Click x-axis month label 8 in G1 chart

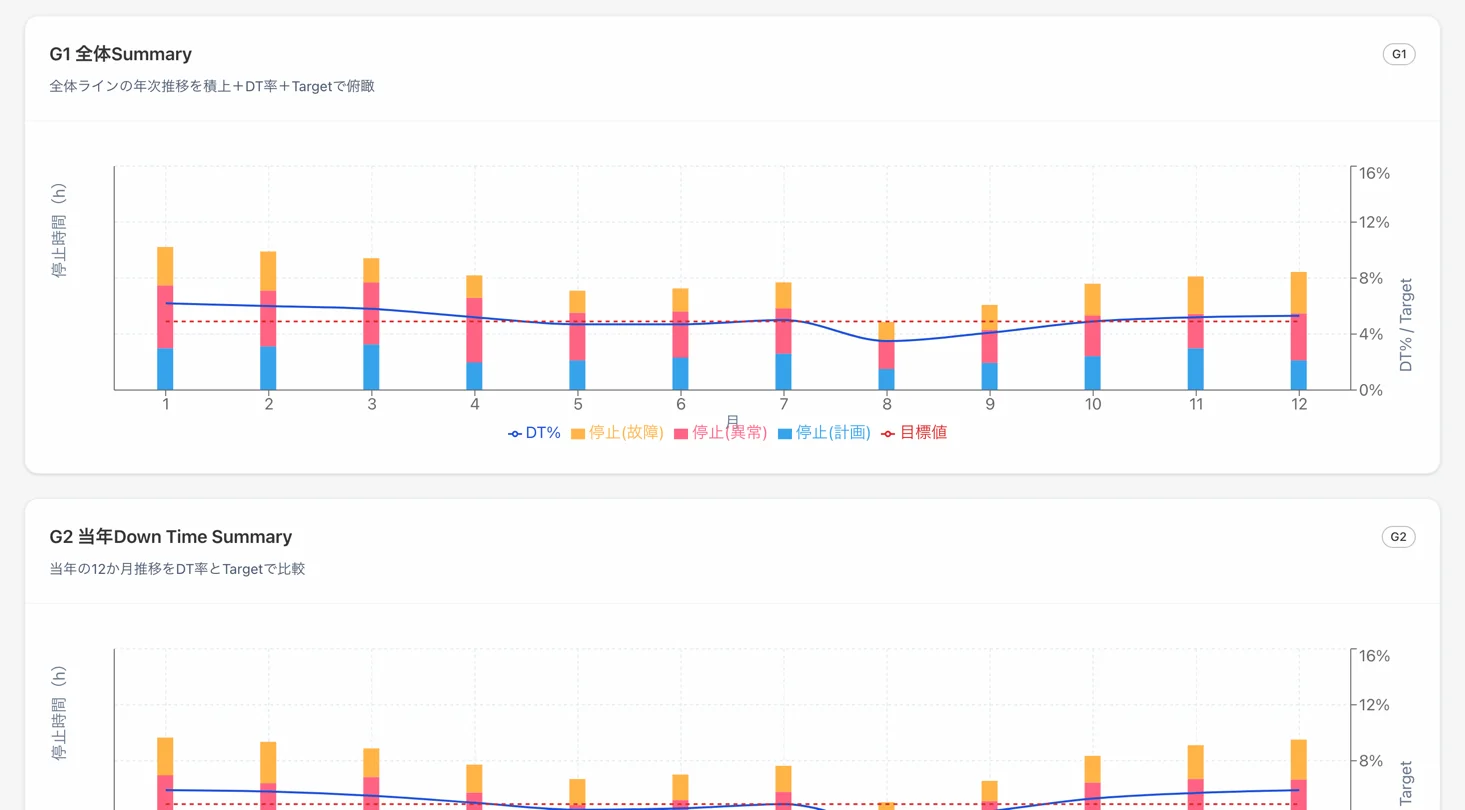point(886,404)
